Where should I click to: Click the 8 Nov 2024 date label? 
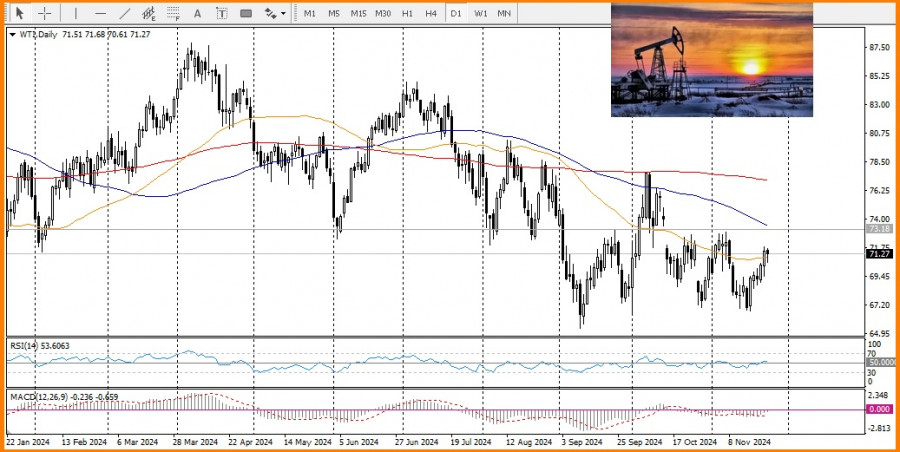tap(750, 442)
